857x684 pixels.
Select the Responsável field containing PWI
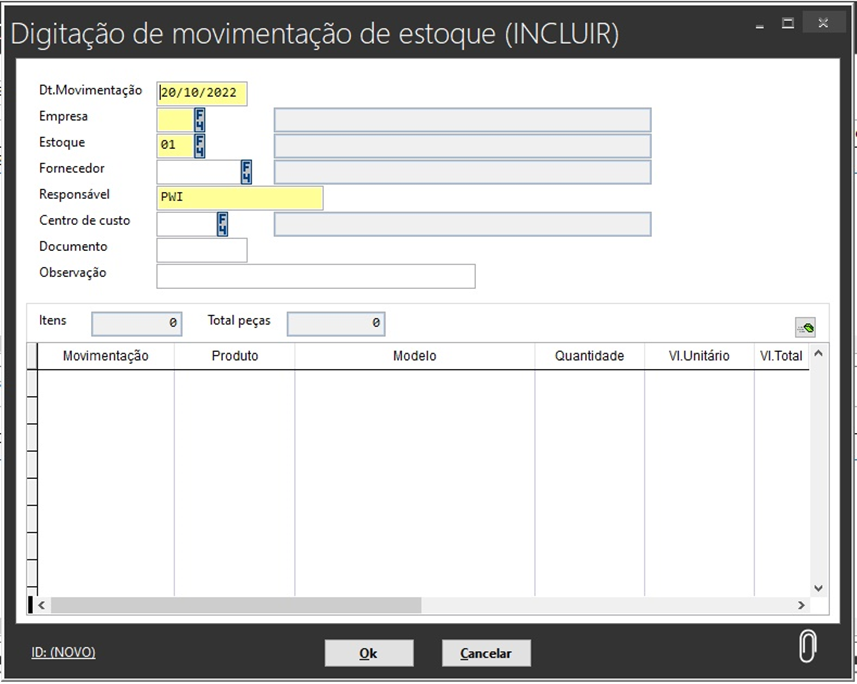point(240,198)
